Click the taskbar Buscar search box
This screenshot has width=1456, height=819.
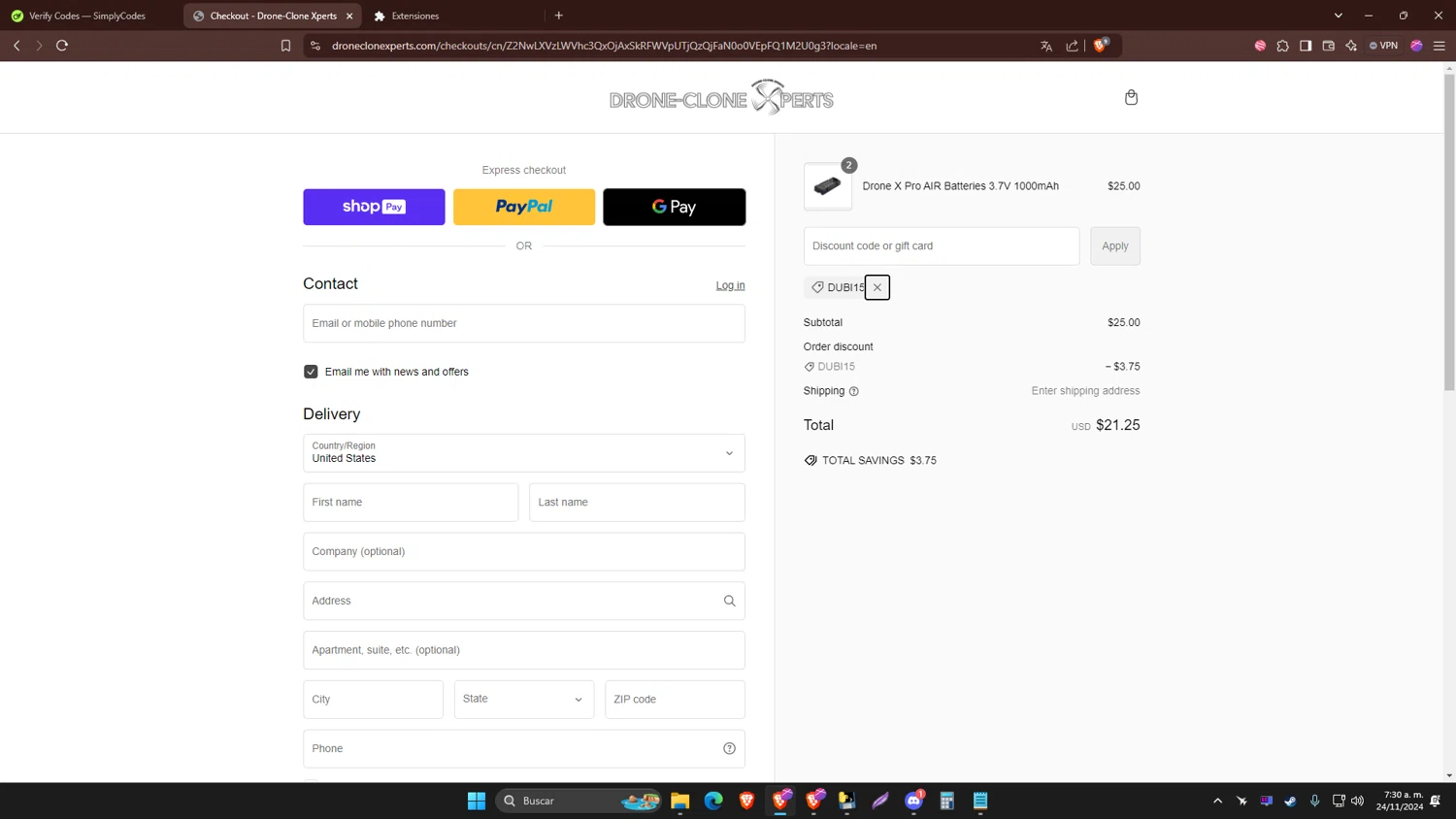(579, 801)
